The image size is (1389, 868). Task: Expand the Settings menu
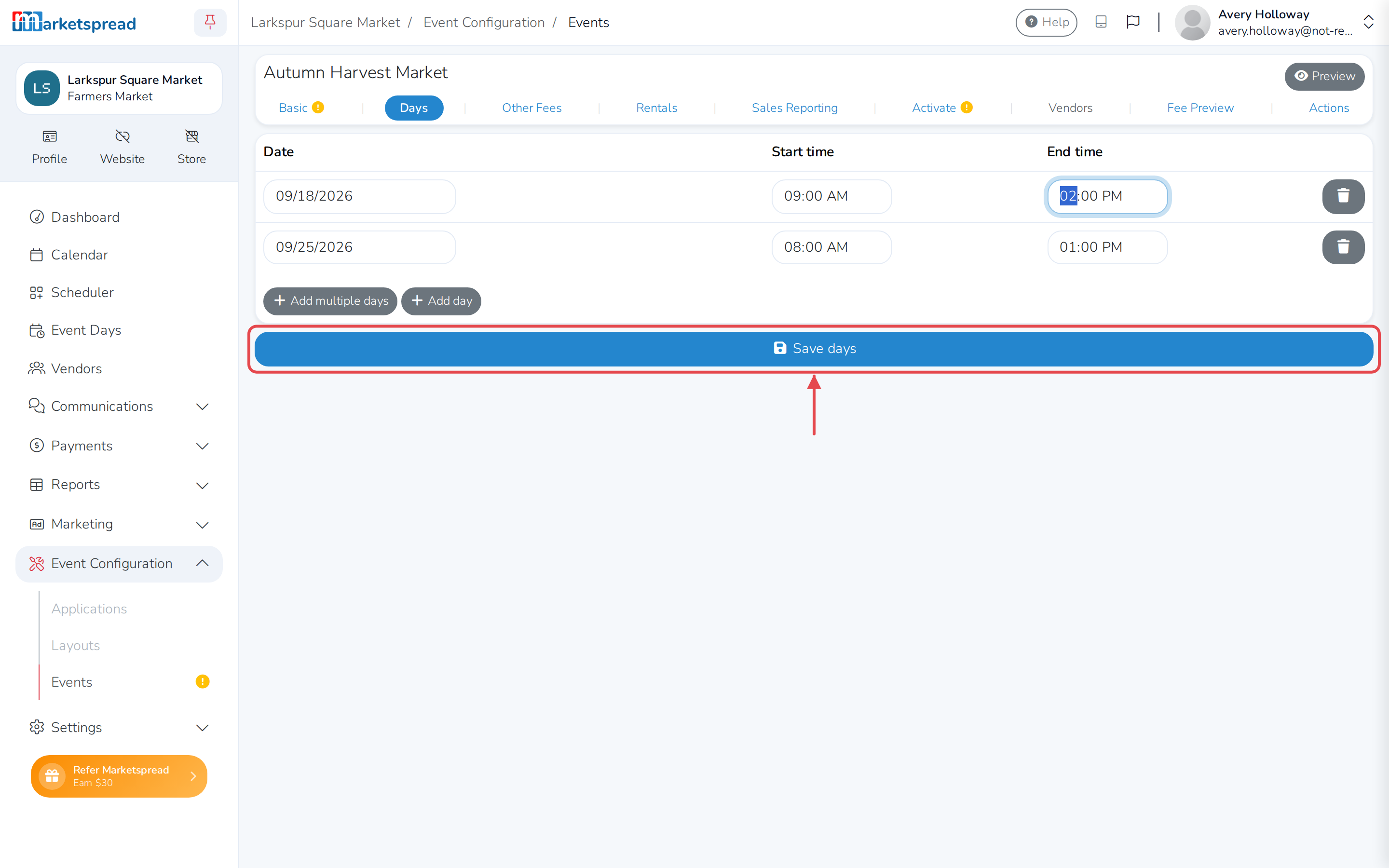(119, 727)
